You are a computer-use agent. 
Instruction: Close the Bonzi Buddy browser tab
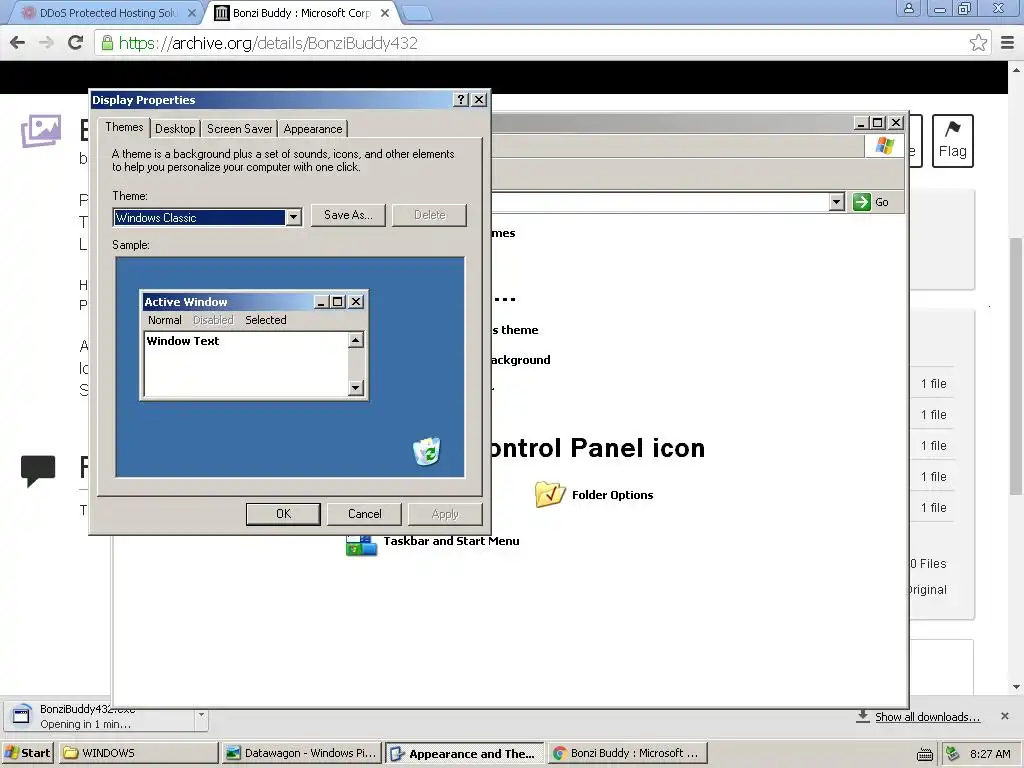click(385, 12)
